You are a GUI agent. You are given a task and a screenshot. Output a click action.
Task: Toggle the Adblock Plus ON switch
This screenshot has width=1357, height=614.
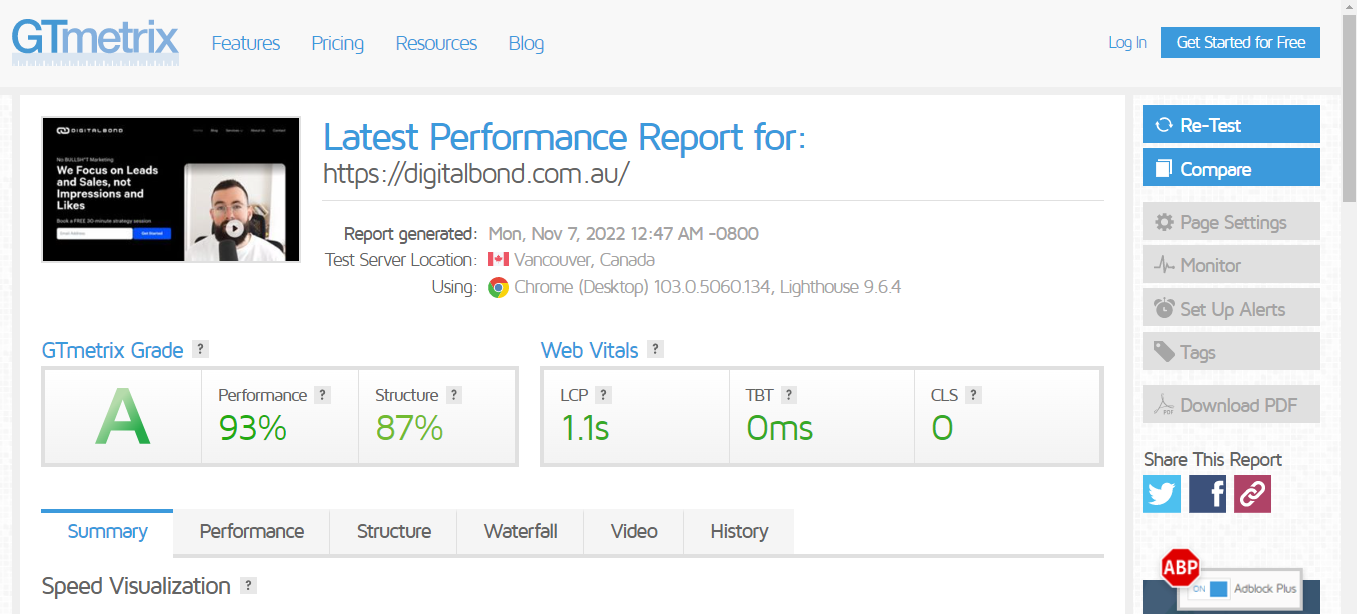point(1210,589)
